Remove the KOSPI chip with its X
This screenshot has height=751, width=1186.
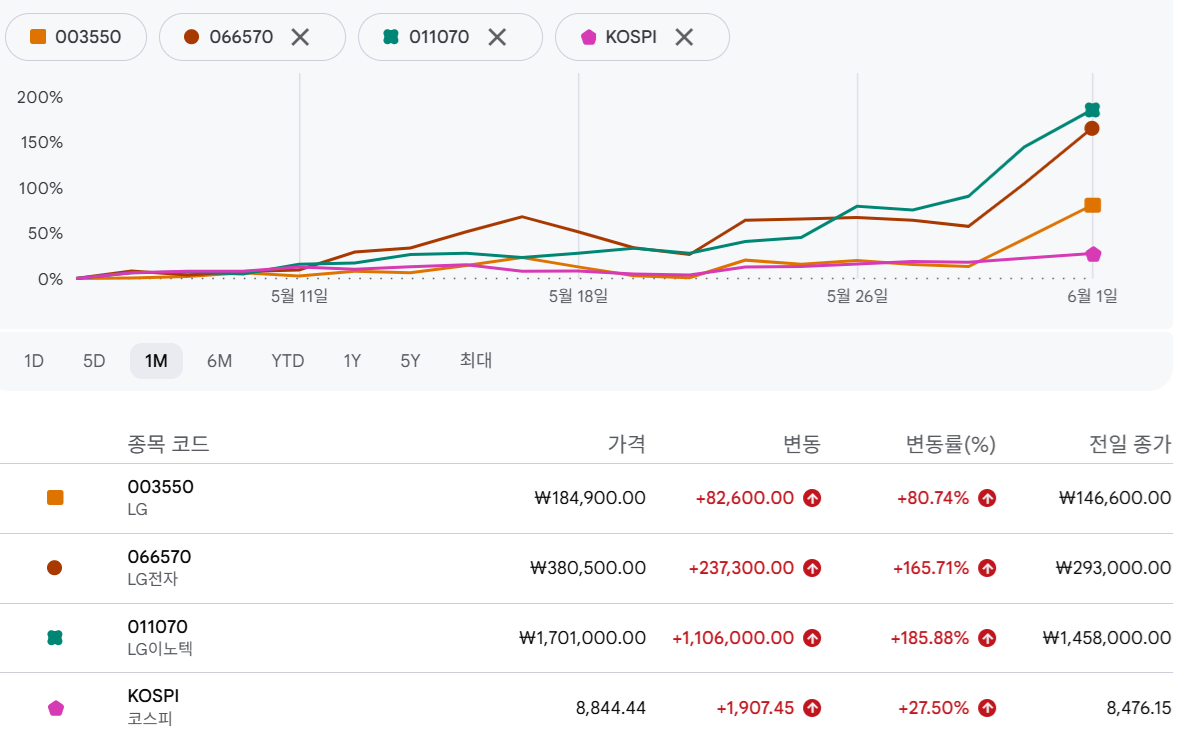coord(684,37)
